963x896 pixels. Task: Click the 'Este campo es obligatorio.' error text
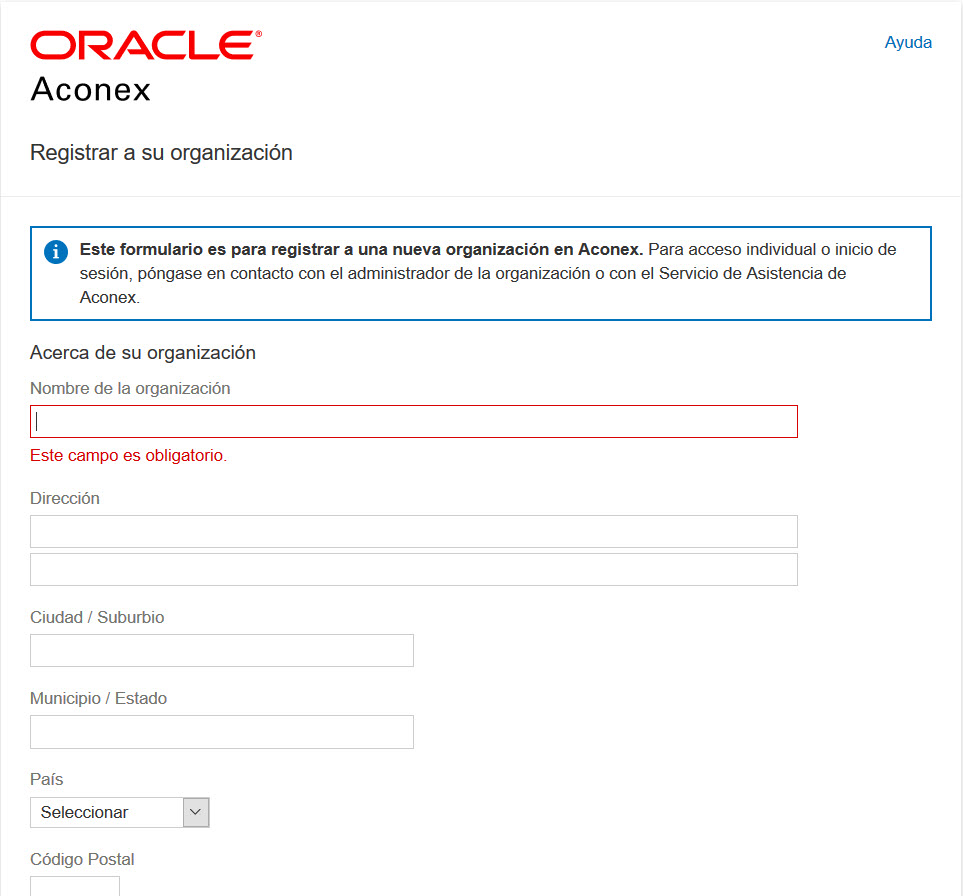point(128,455)
